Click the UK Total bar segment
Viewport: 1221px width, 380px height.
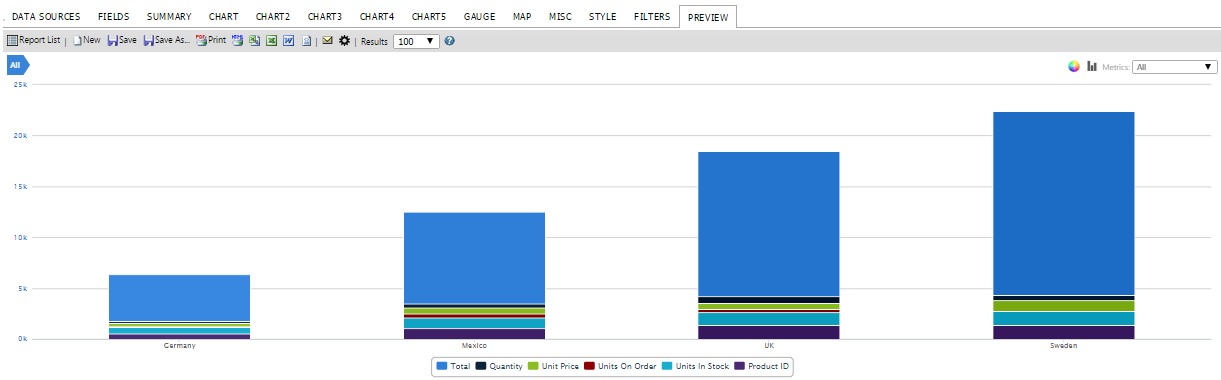(768, 224)
